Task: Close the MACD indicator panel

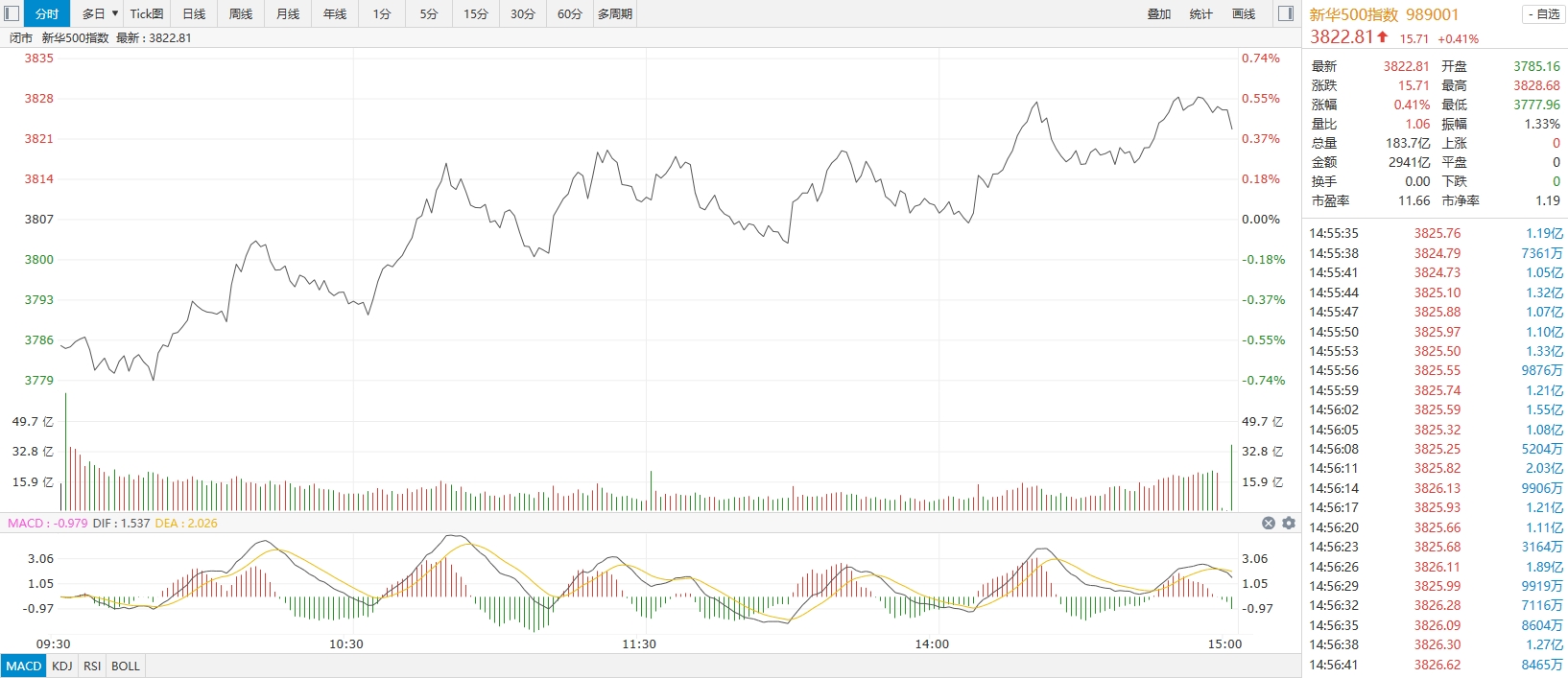Action: click(x=1268, y=523)
